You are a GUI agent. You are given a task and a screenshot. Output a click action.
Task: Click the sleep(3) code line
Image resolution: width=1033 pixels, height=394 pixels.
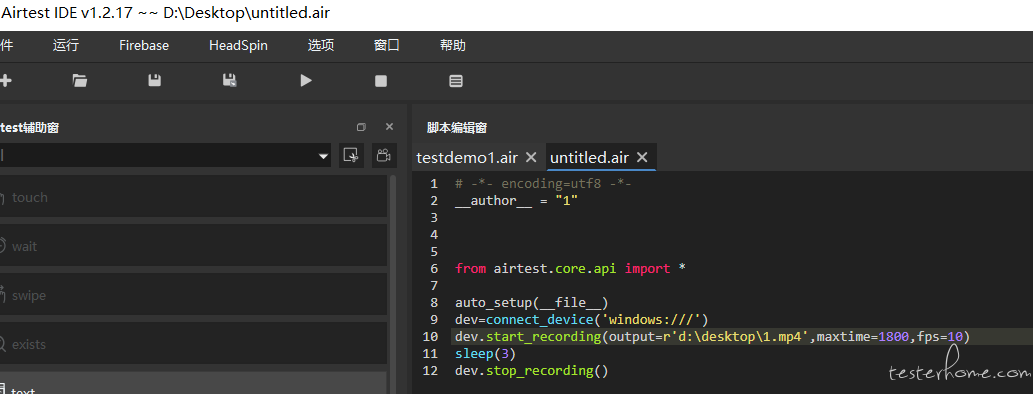pos(485,354)
